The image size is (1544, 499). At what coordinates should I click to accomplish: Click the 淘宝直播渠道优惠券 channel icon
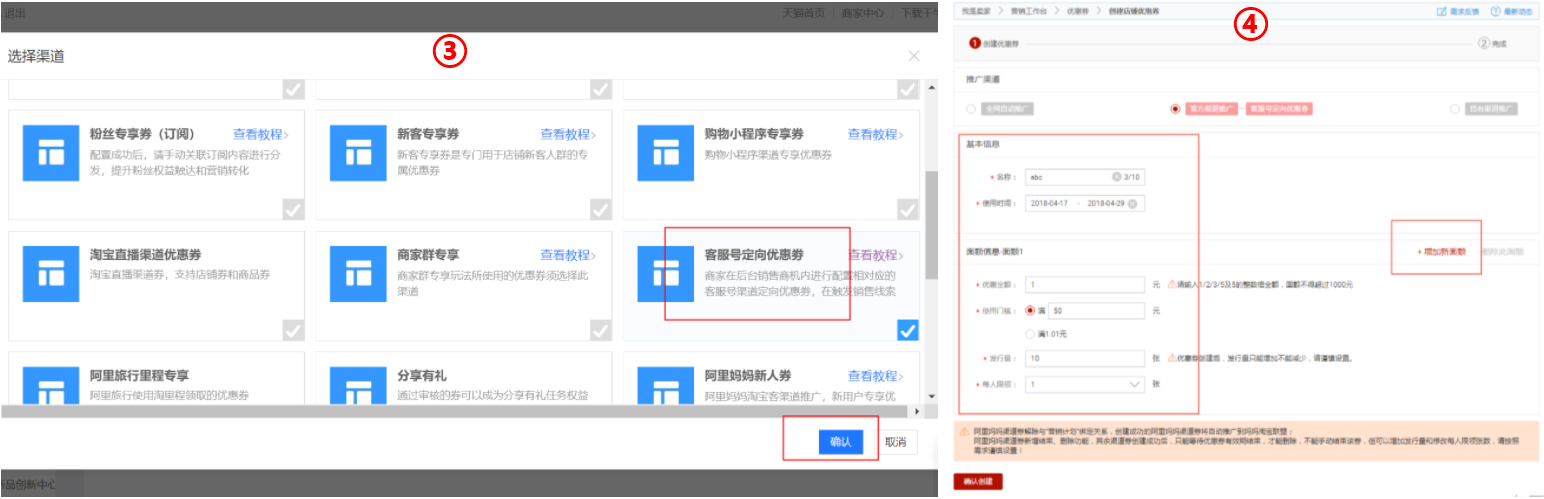48,272
